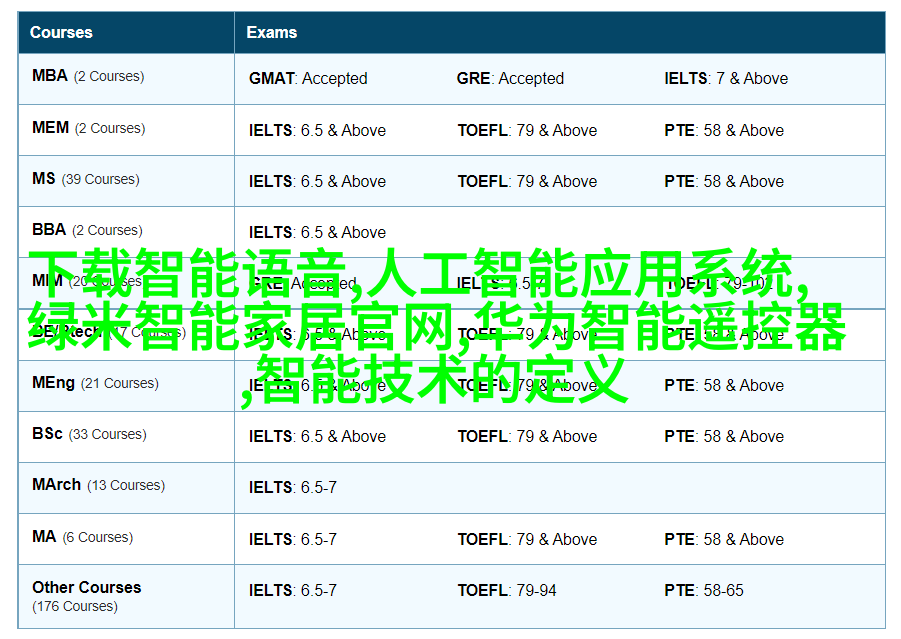Screen dimensions: 901x639
Task: Click the PTE score in the MEng row
Action: pyautogui.click(x=724, y=386)
